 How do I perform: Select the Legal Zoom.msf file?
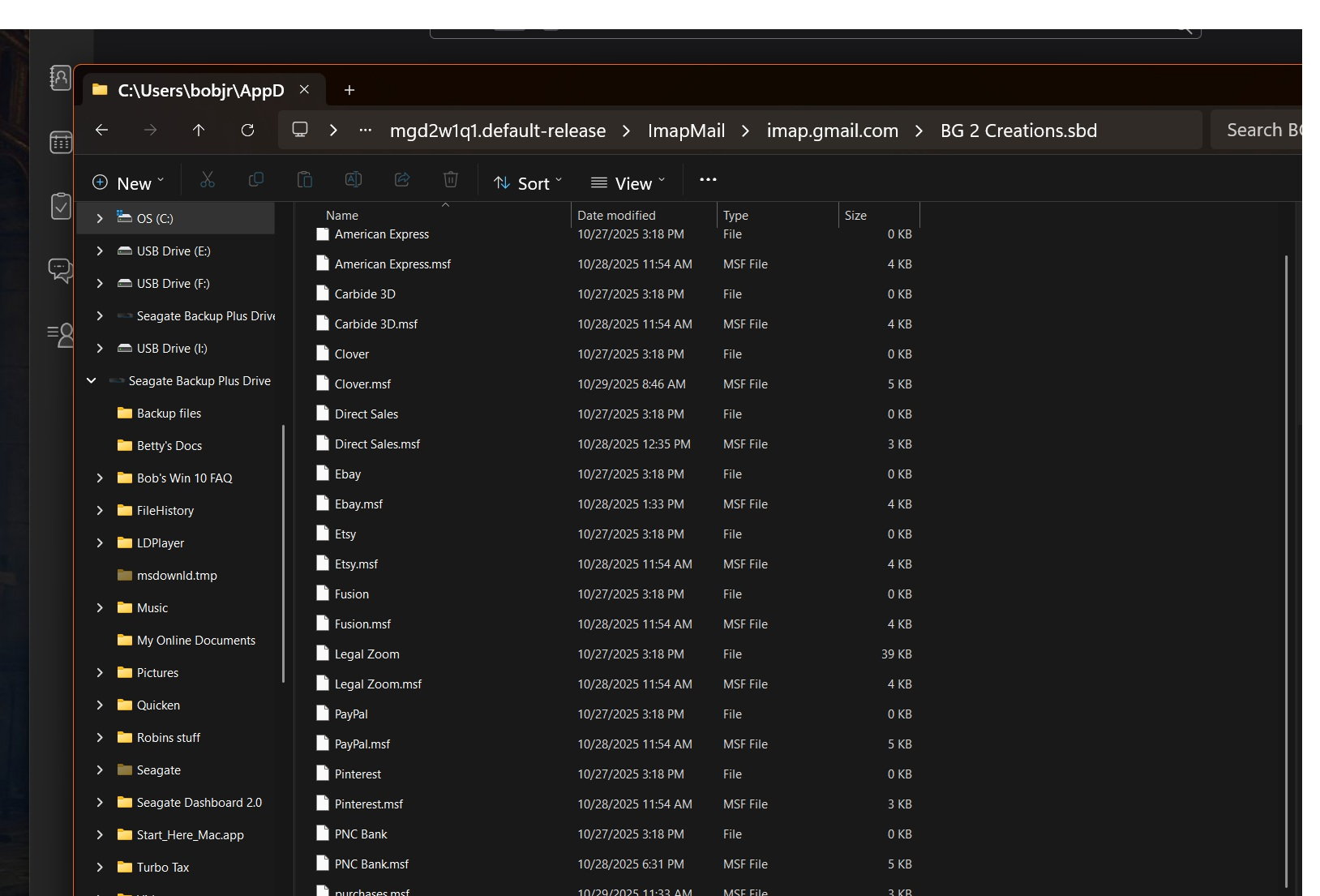(378, 684)
